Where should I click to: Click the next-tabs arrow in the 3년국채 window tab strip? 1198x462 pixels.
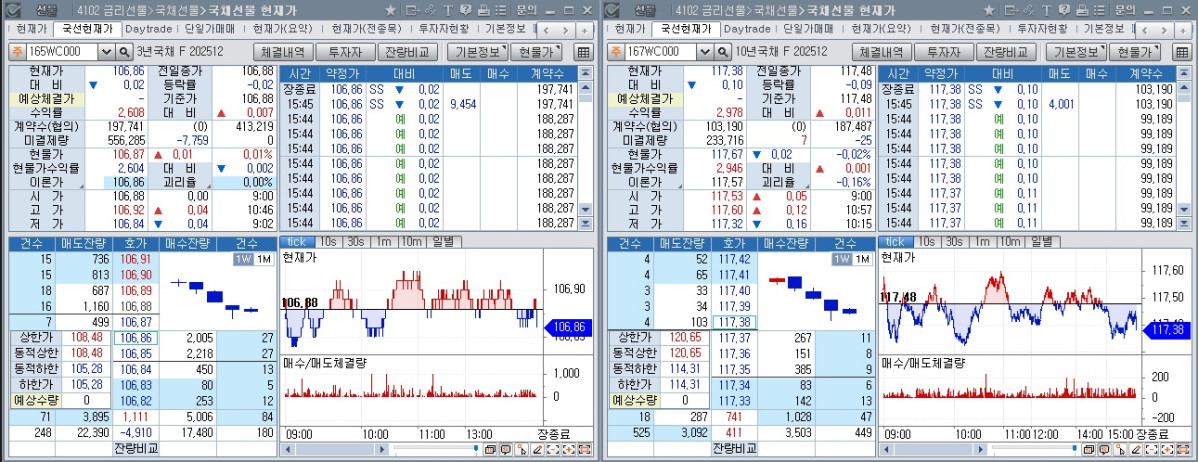pyautogui.click(x=565, y=30)
